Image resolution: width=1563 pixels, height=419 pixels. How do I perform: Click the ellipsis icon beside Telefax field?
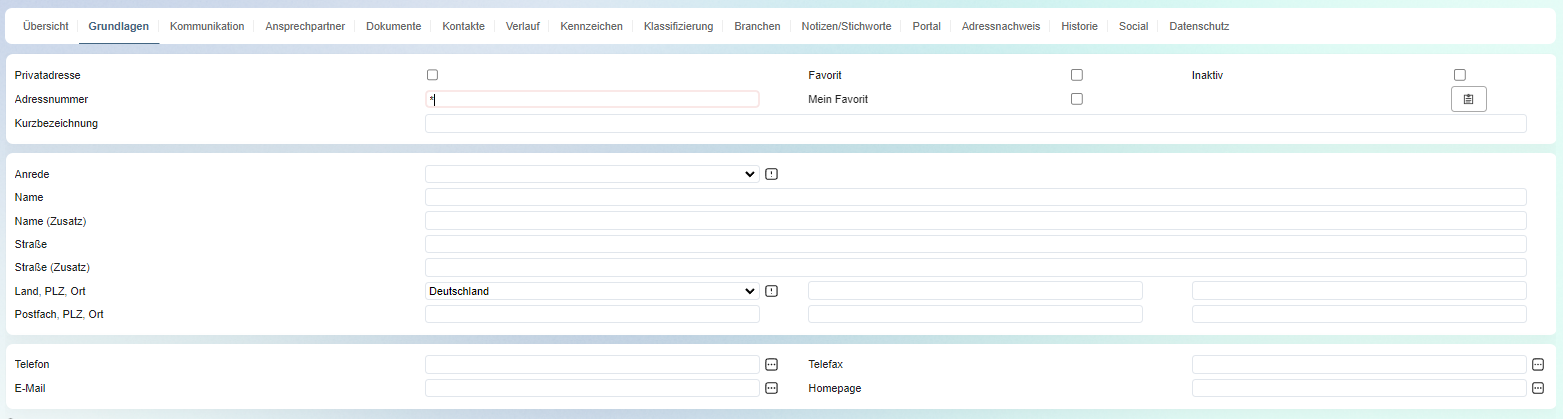[1538, 365]
